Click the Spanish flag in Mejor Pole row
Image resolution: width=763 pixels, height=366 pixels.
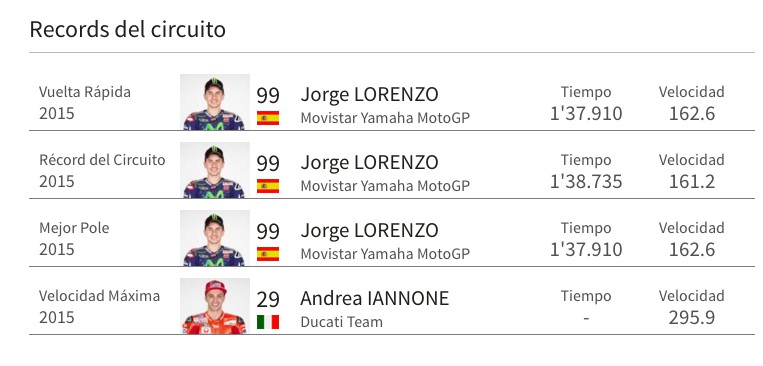point(268,254)
